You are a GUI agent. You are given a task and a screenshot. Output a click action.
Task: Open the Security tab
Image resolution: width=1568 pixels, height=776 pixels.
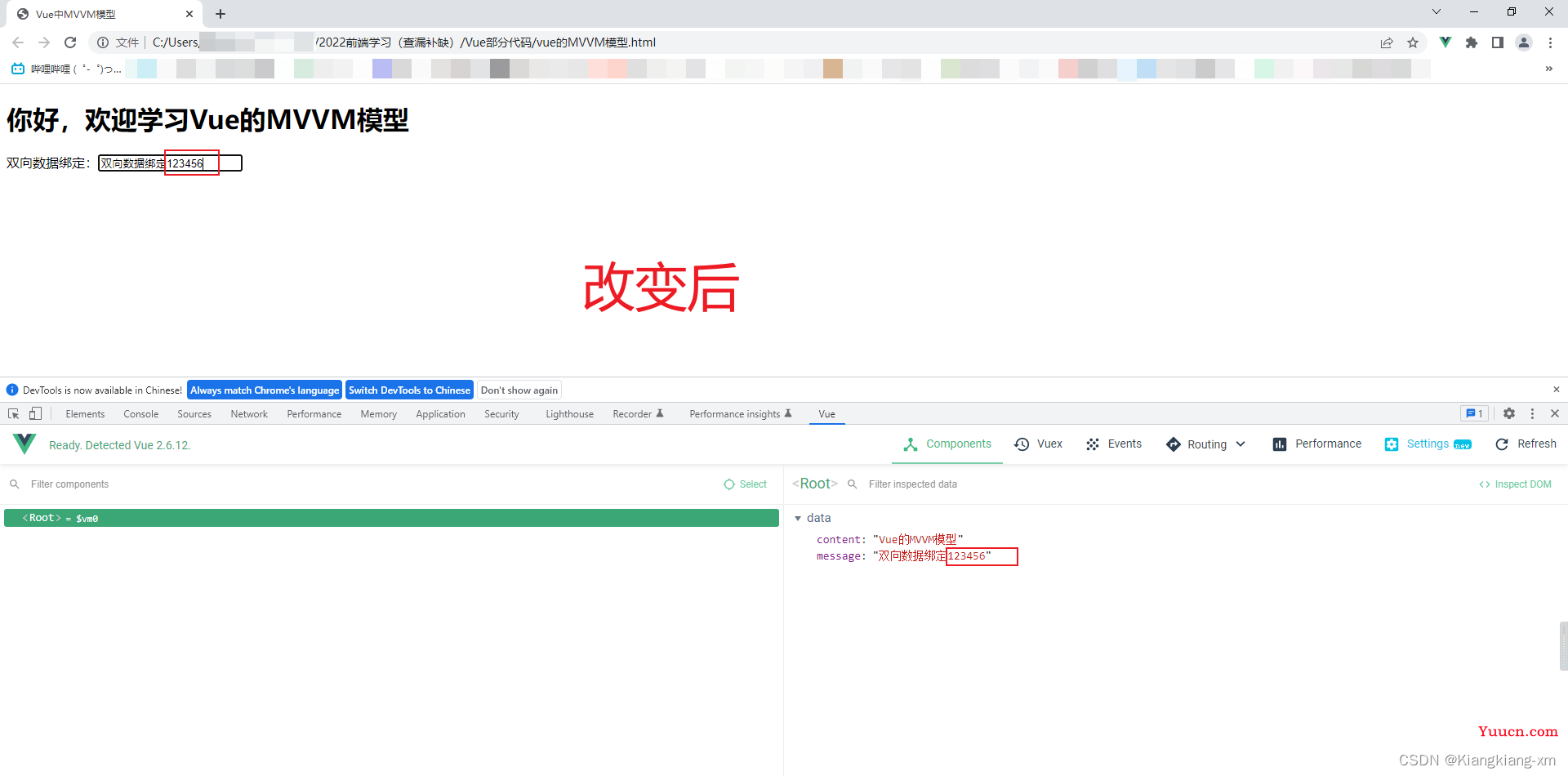pyautogui.click(x=501, y=414)
